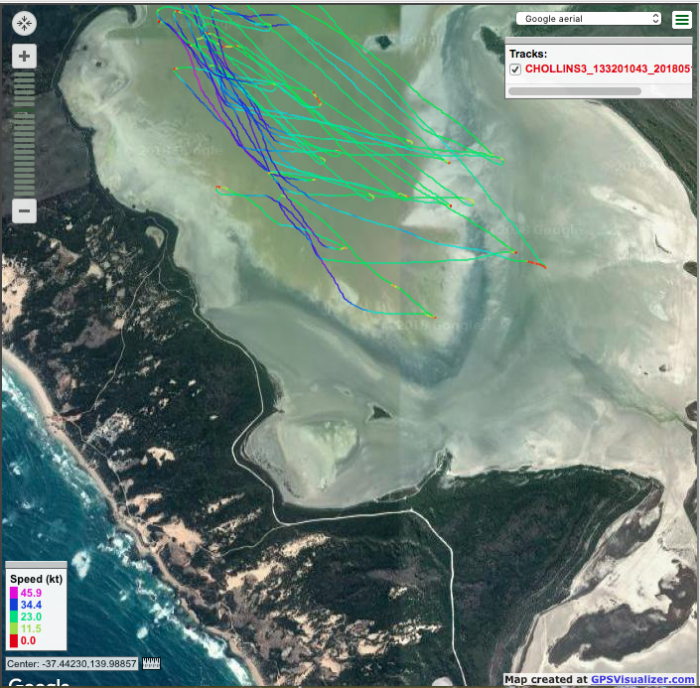Uncheck the CHOLLINS3 track checkbox

pyautogui.click(x=515, y=69)
